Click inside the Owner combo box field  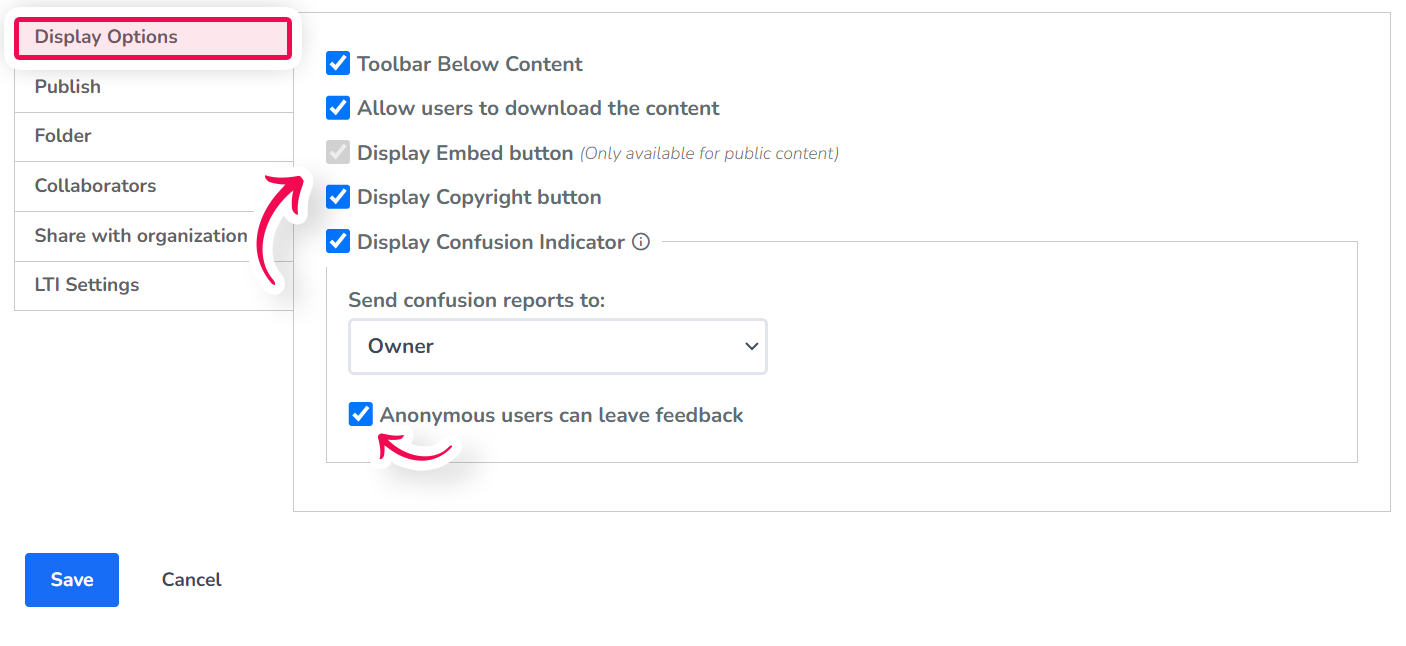pos(500,345)
